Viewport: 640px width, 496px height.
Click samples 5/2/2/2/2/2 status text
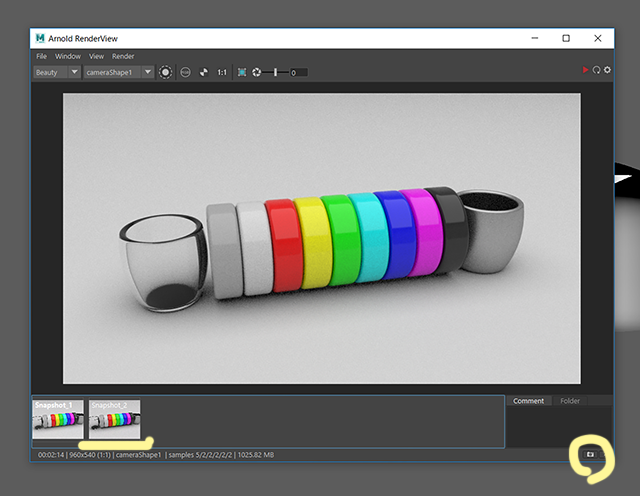pyautogui.click(x=200, y=455)
